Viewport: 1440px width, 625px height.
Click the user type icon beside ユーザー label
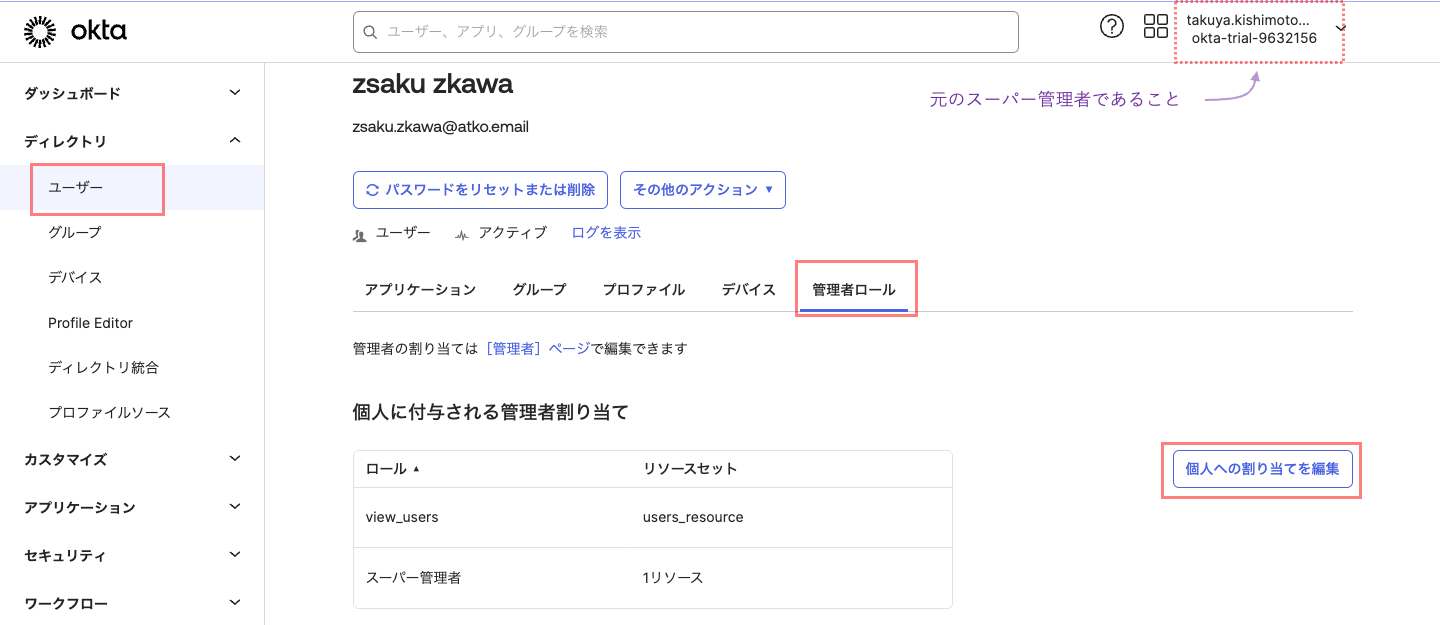(x=358, y=232)
